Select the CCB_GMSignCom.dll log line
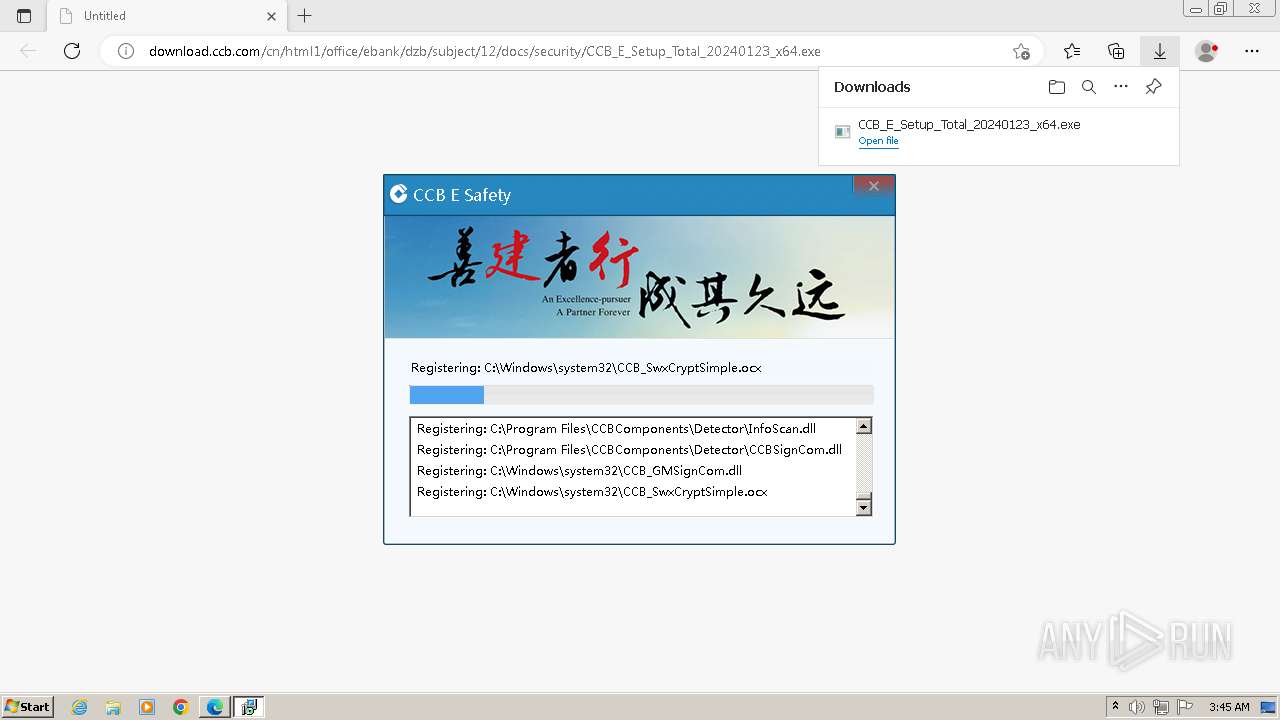The width and height of the screenshot is (1280, 720). pyautogui.click(x=579, y=471)
